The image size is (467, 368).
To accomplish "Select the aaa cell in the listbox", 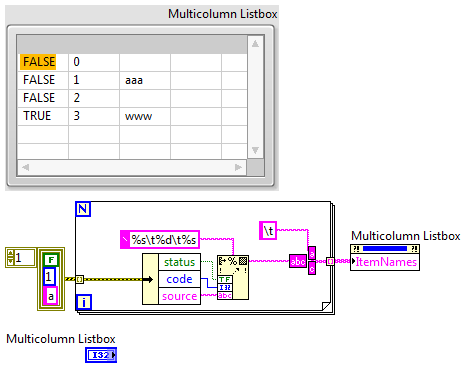I will 145,80.
